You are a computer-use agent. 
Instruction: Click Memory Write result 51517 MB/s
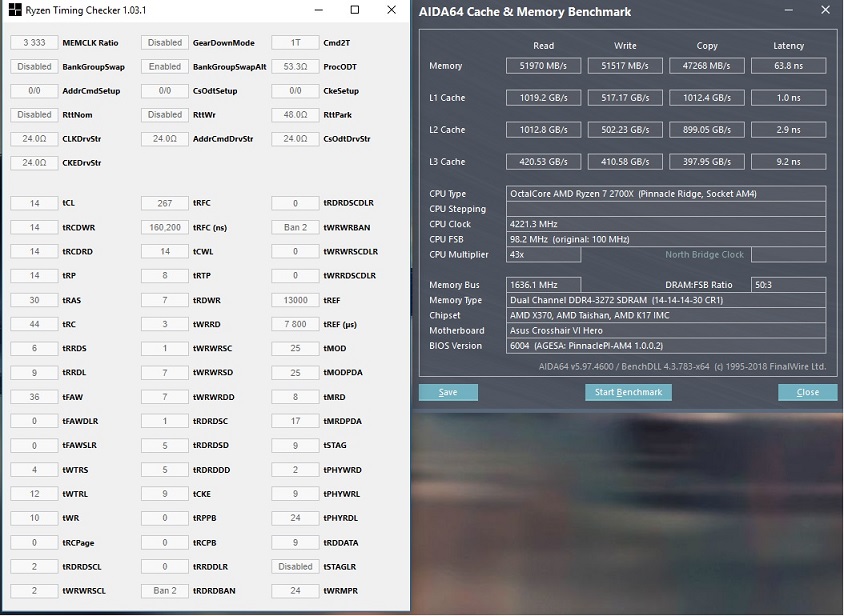pos(625,66)
